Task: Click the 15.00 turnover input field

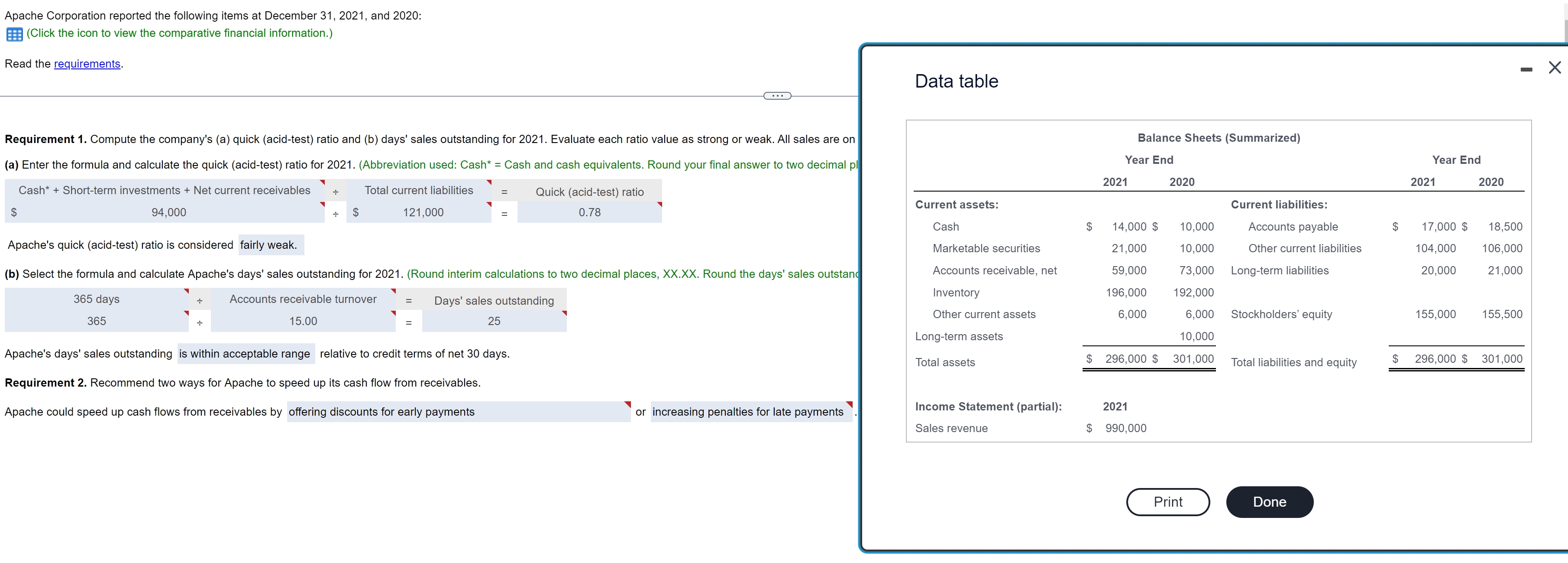Action: (303, 321)
